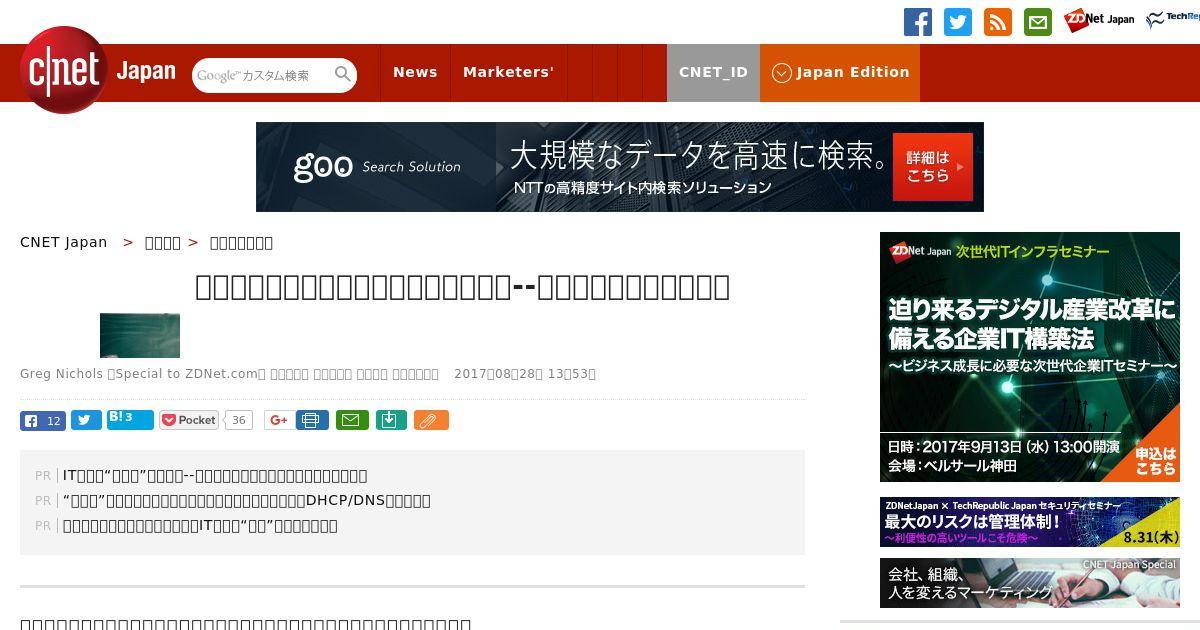This screenshot has height=630, width=1200.
Task: Tweet this article via Twitter share button
Action: pos(86,420)
